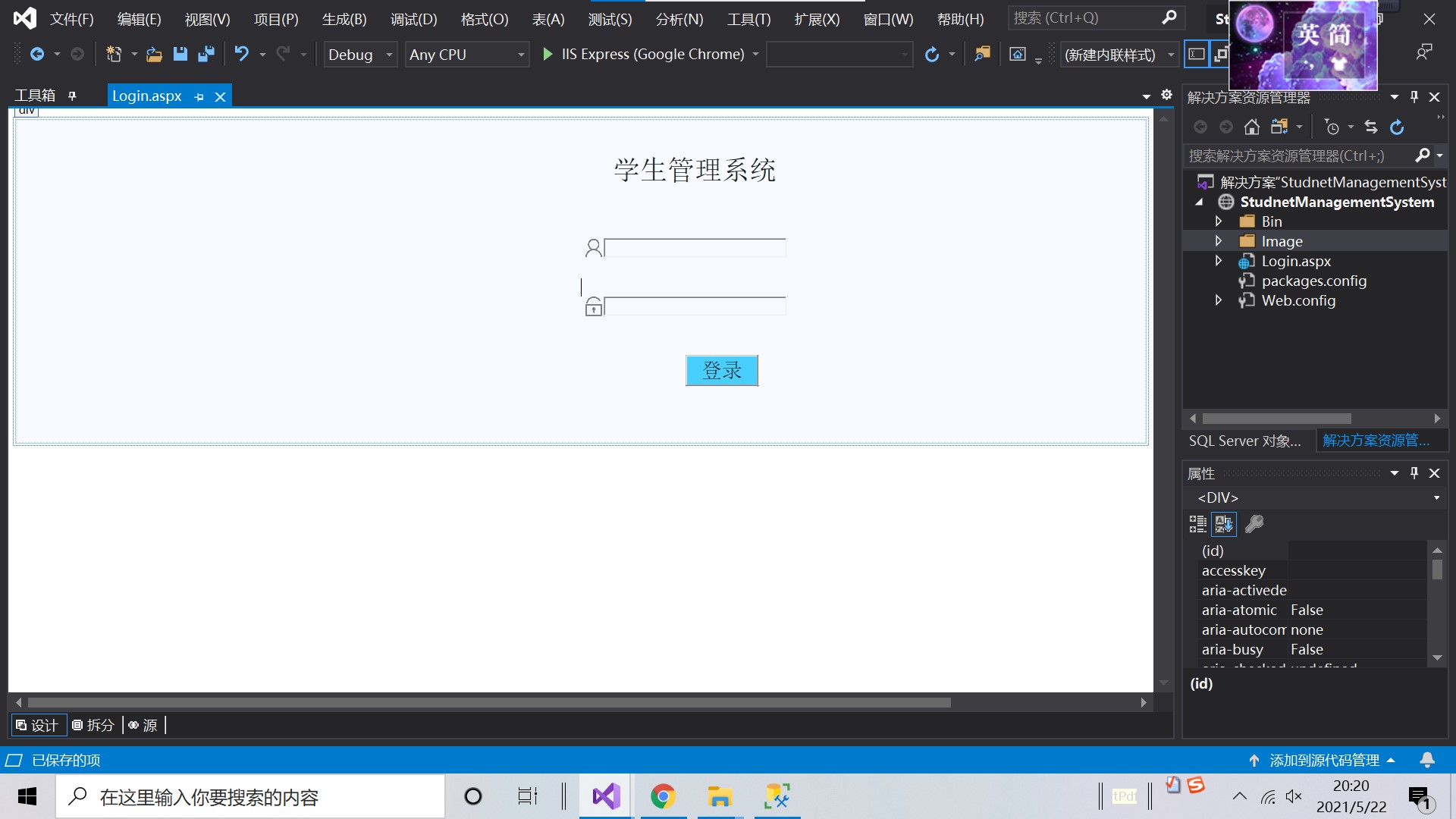Open the 生成(B) menu
1456x819 pixels.
[x=344, y=19]
